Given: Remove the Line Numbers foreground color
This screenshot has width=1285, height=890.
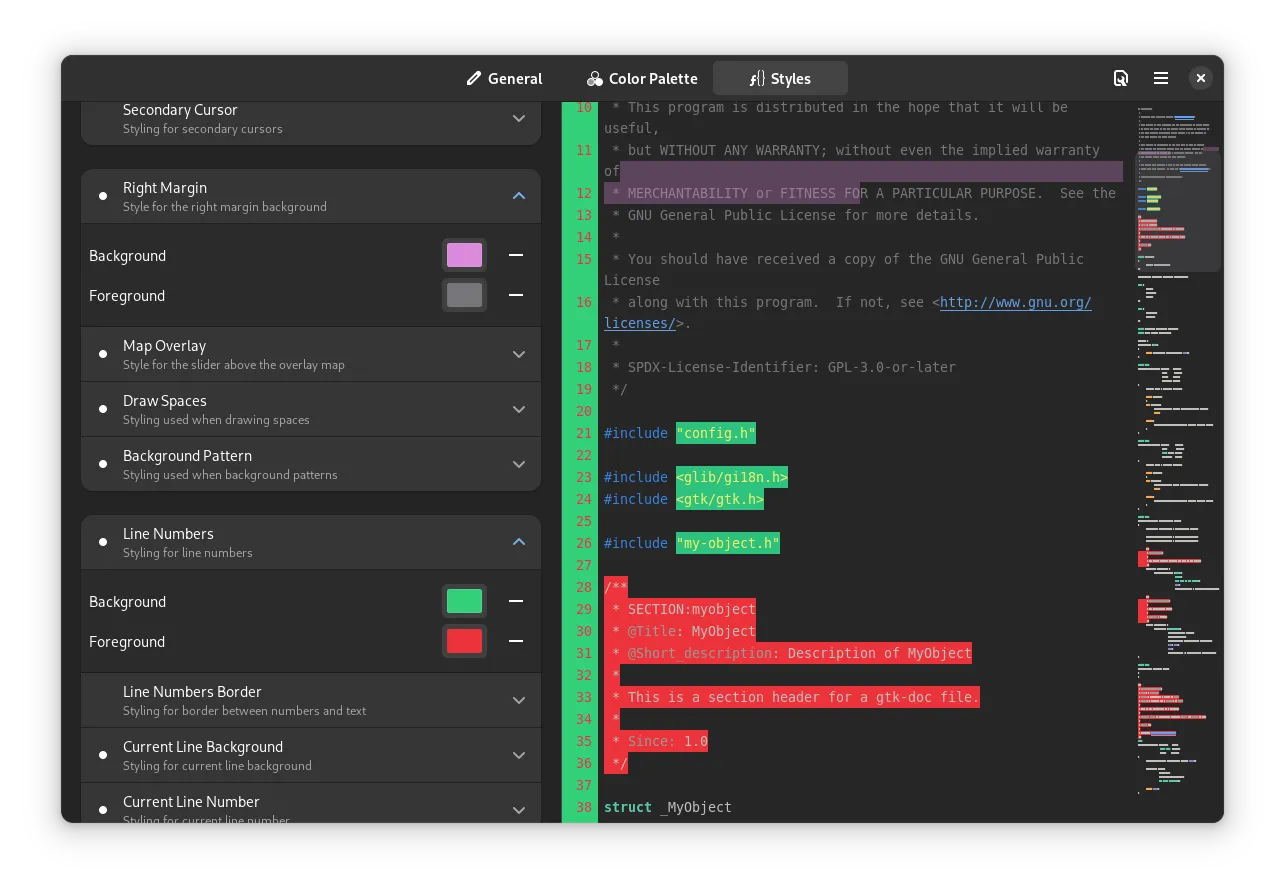Looking at the screenshot, I should coord(516,642).
